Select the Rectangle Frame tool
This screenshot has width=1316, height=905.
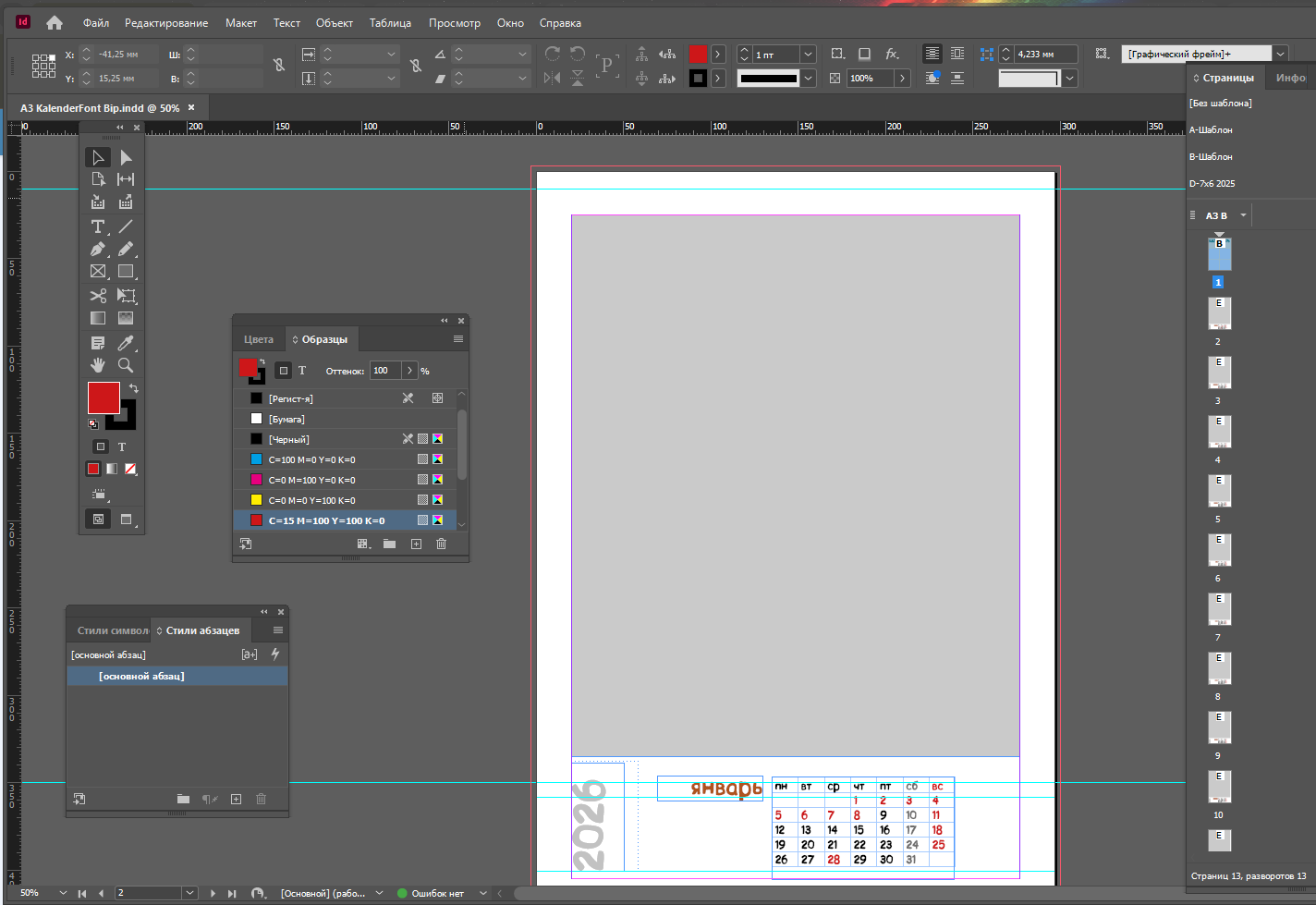click(x=98, y=272)
